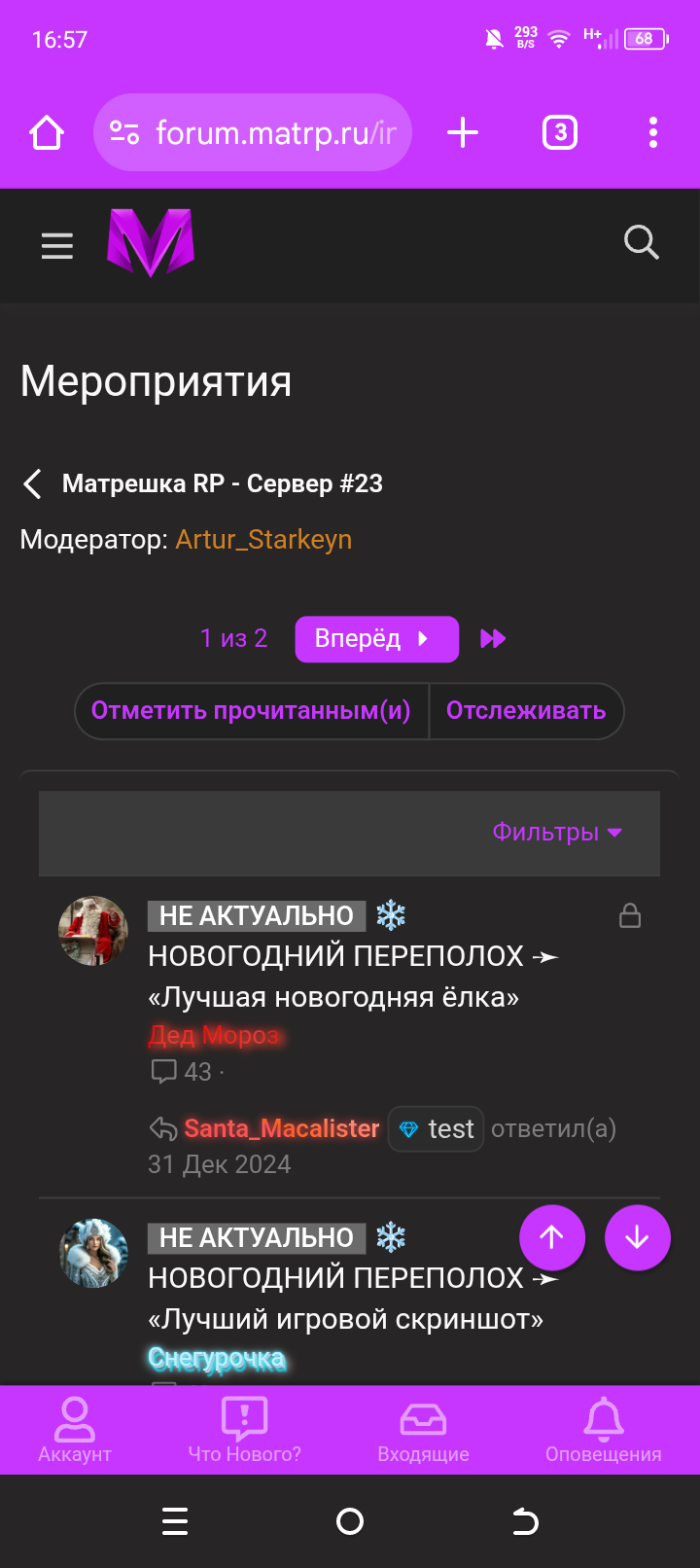The height and width of the screenshot is (1568, 700).
Task: Tap the purple M forum logo
Action: [151, 243]
